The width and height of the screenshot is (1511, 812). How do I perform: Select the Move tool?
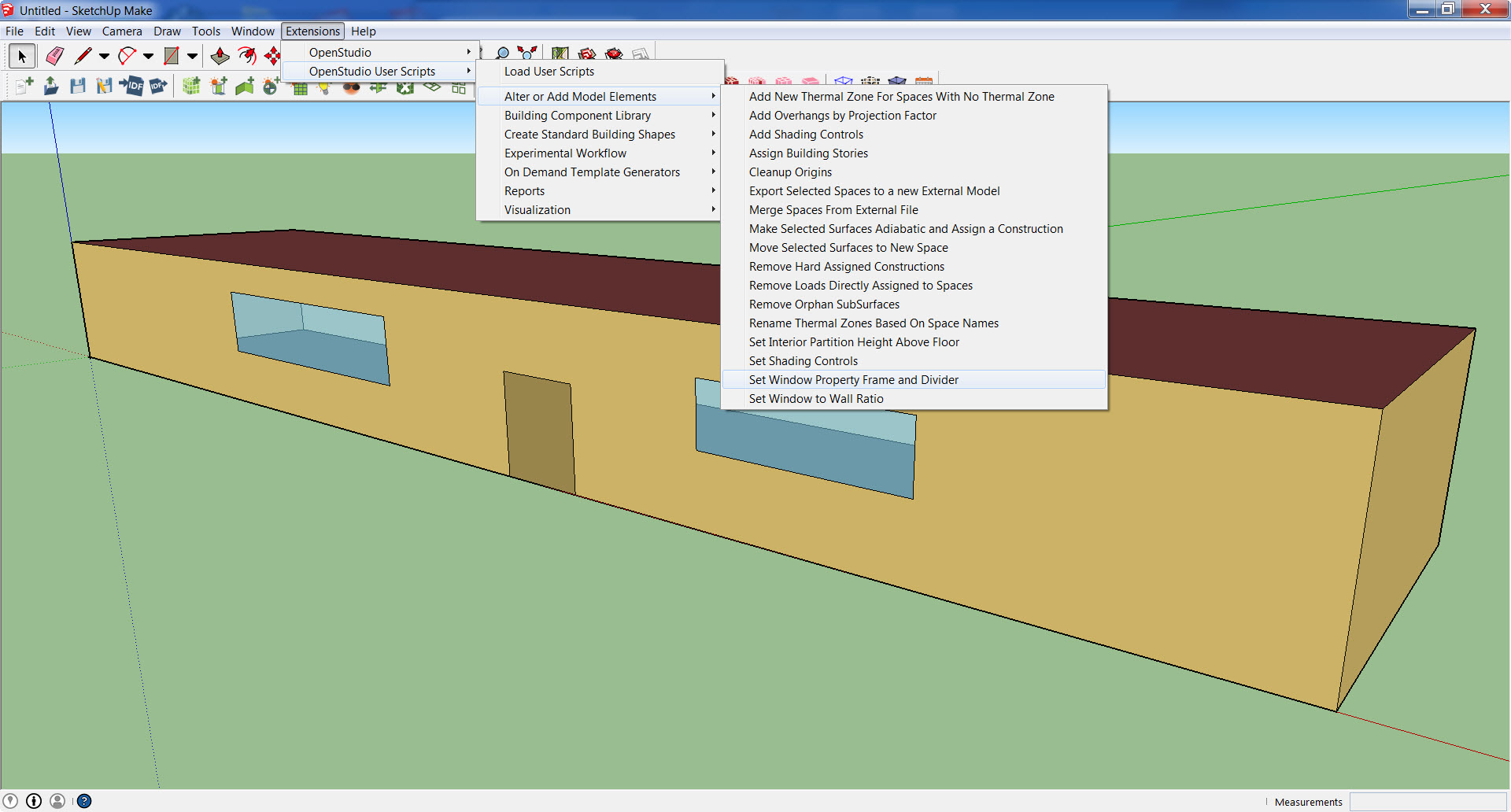point(273,56)
